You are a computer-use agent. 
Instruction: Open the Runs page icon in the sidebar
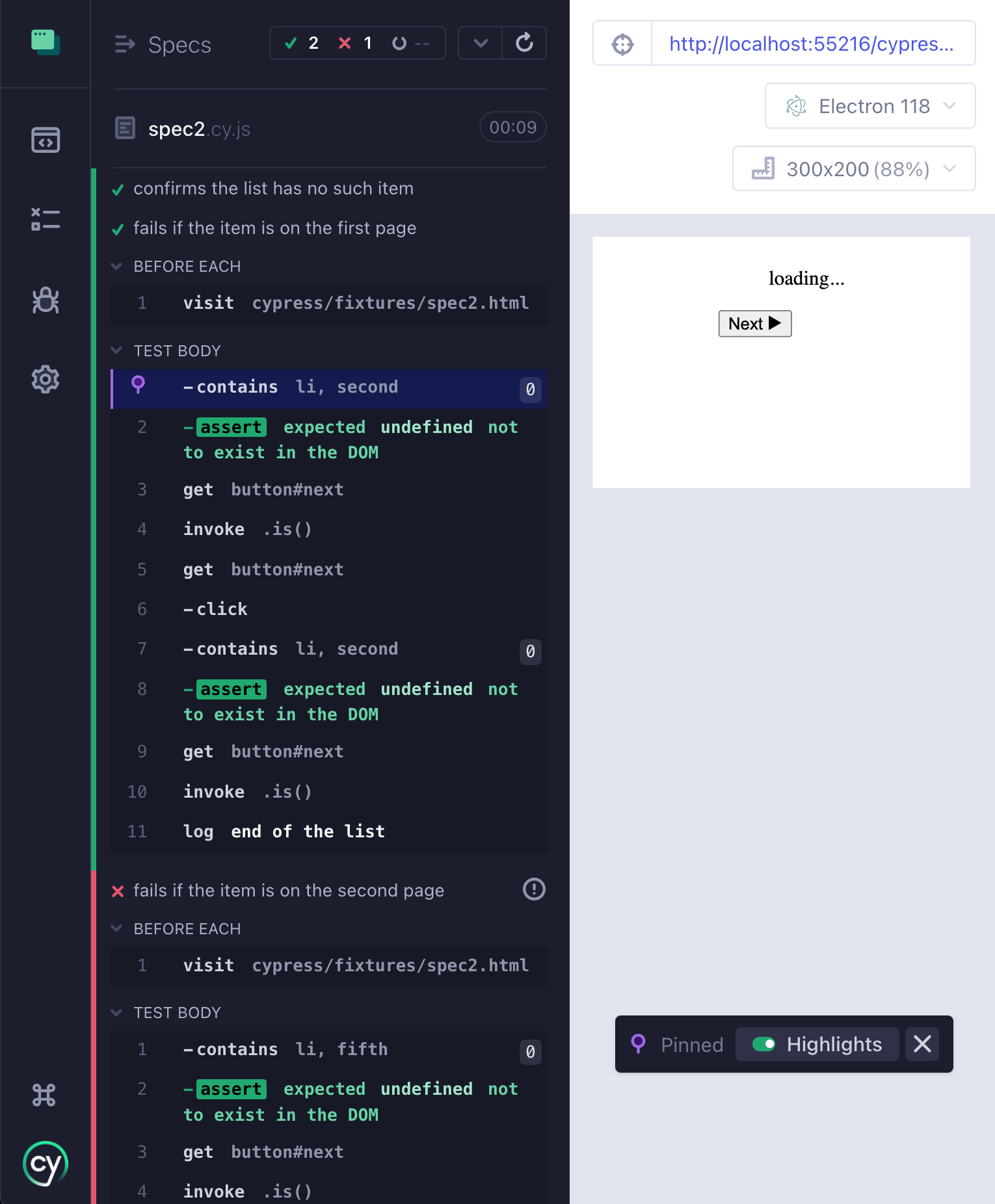[x=46, y=220]
